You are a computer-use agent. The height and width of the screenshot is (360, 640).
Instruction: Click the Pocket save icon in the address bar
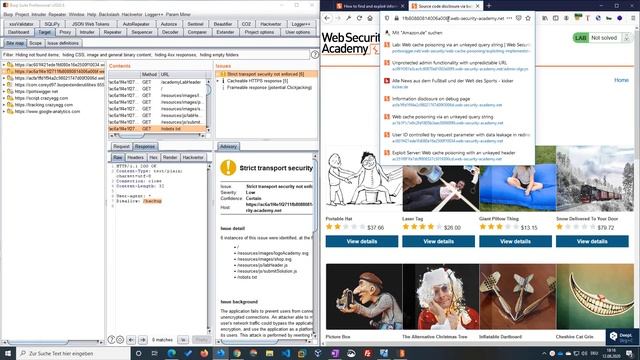518,18
